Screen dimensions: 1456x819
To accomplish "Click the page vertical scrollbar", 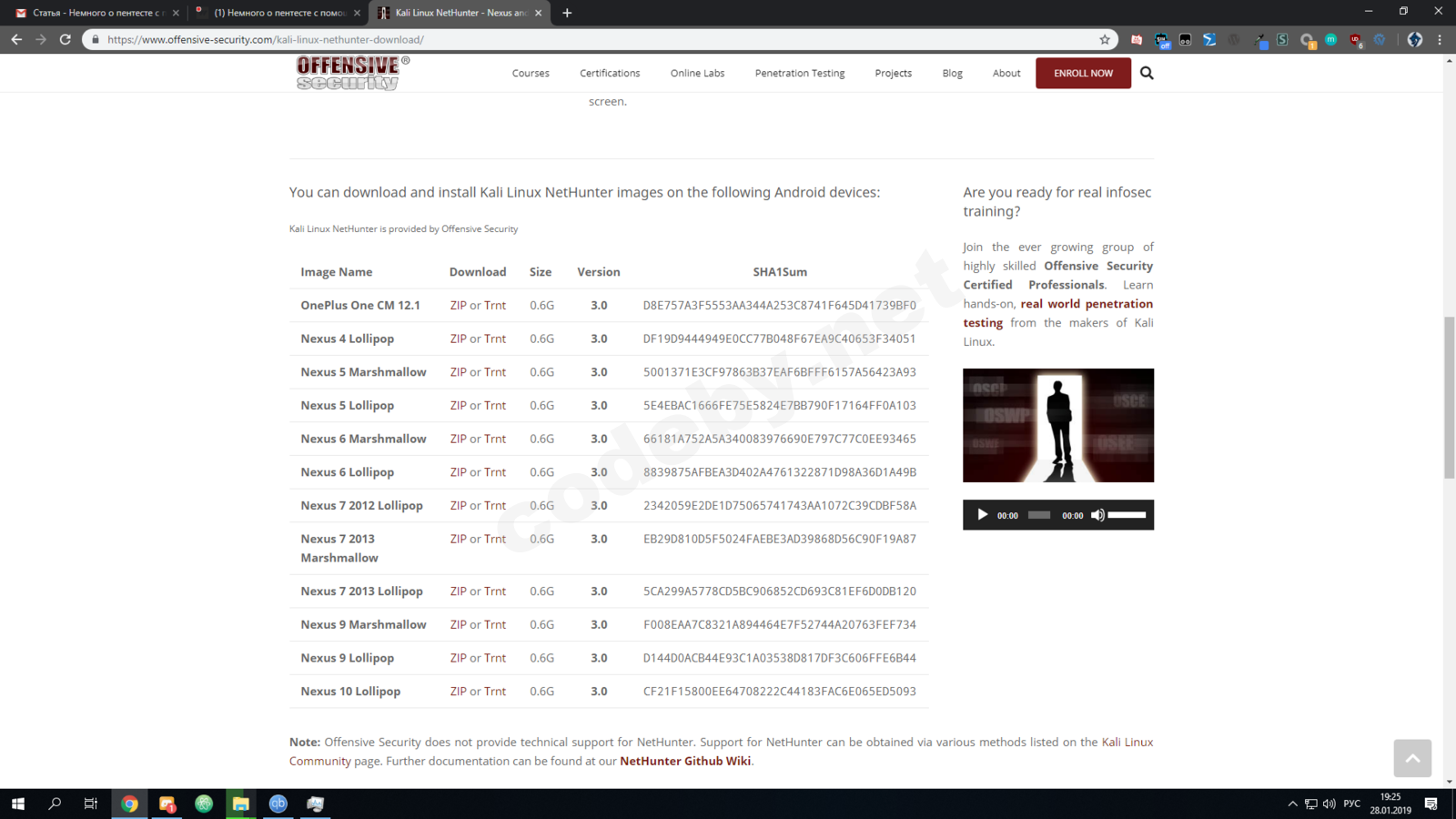I will [1450, 398].
